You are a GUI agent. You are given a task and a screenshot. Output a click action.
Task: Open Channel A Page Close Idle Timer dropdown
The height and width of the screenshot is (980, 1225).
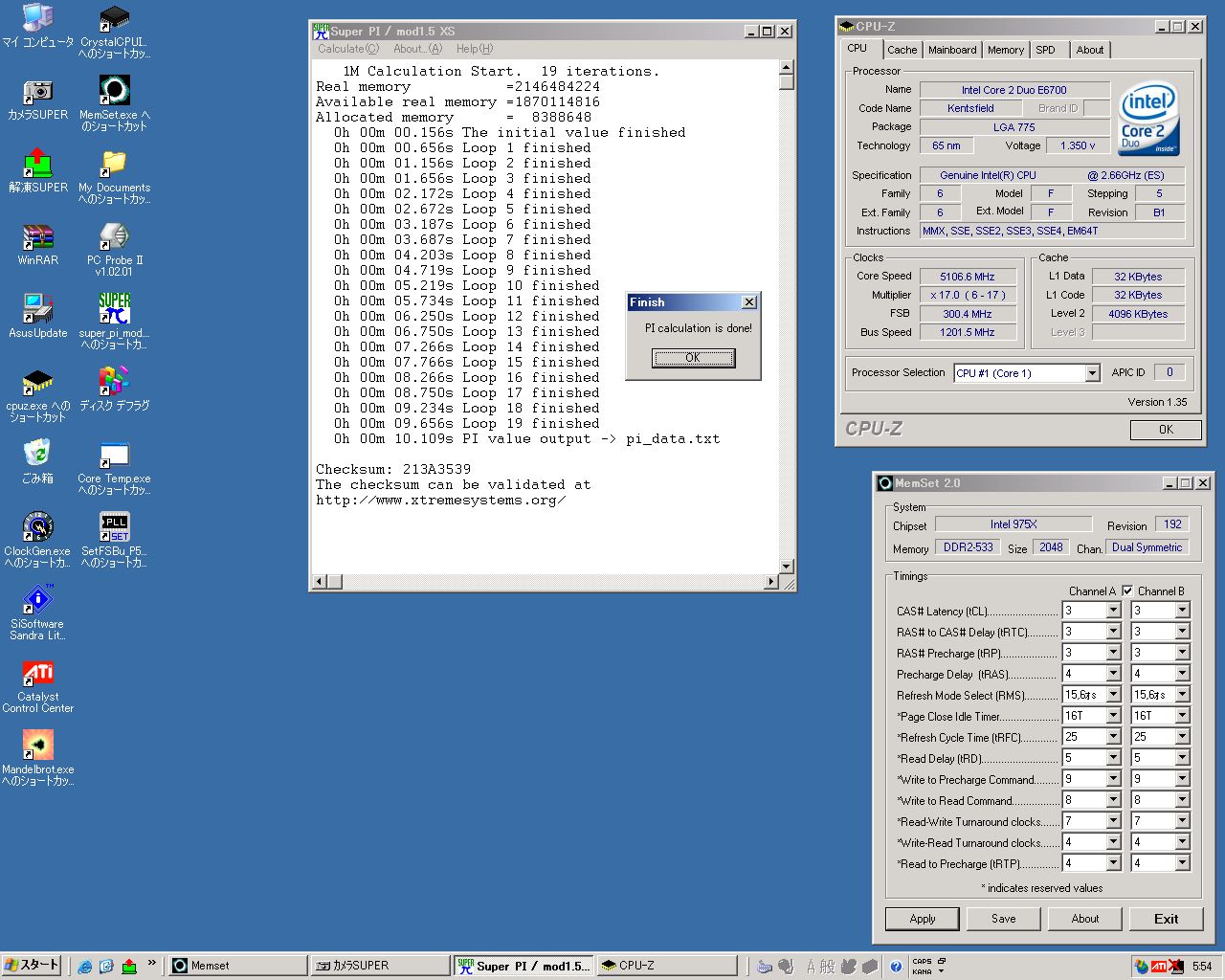pos(1113,716)
